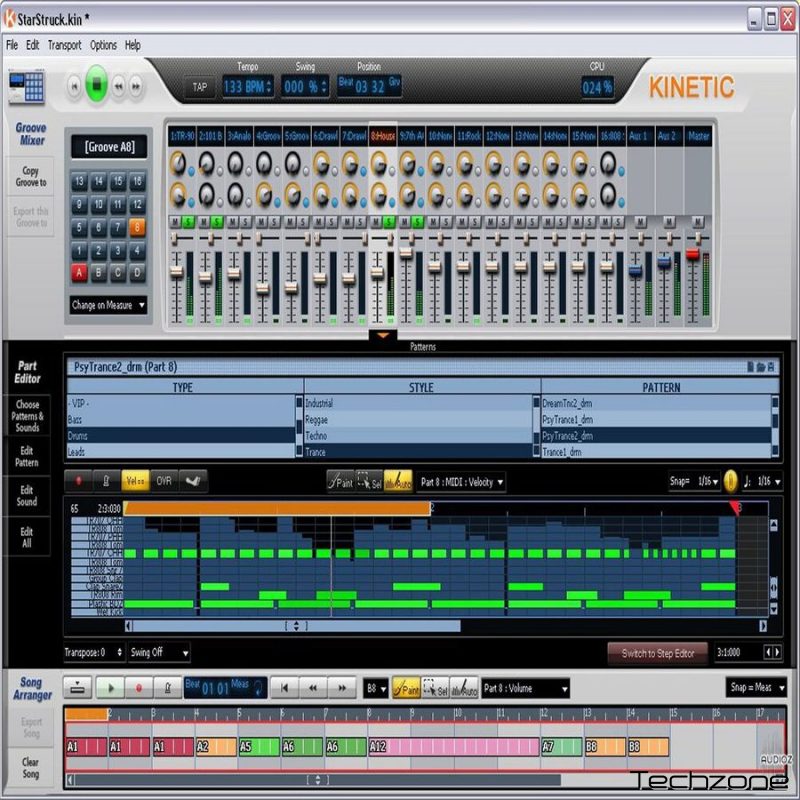
Task: Click the go-to-start button in the top transport
Action: tap(74, 86)
